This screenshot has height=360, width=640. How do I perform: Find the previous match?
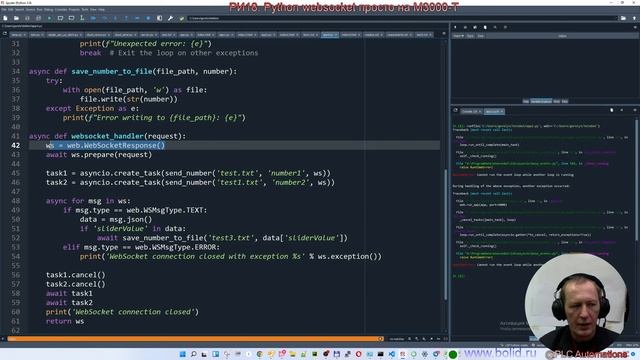(417, 339)
